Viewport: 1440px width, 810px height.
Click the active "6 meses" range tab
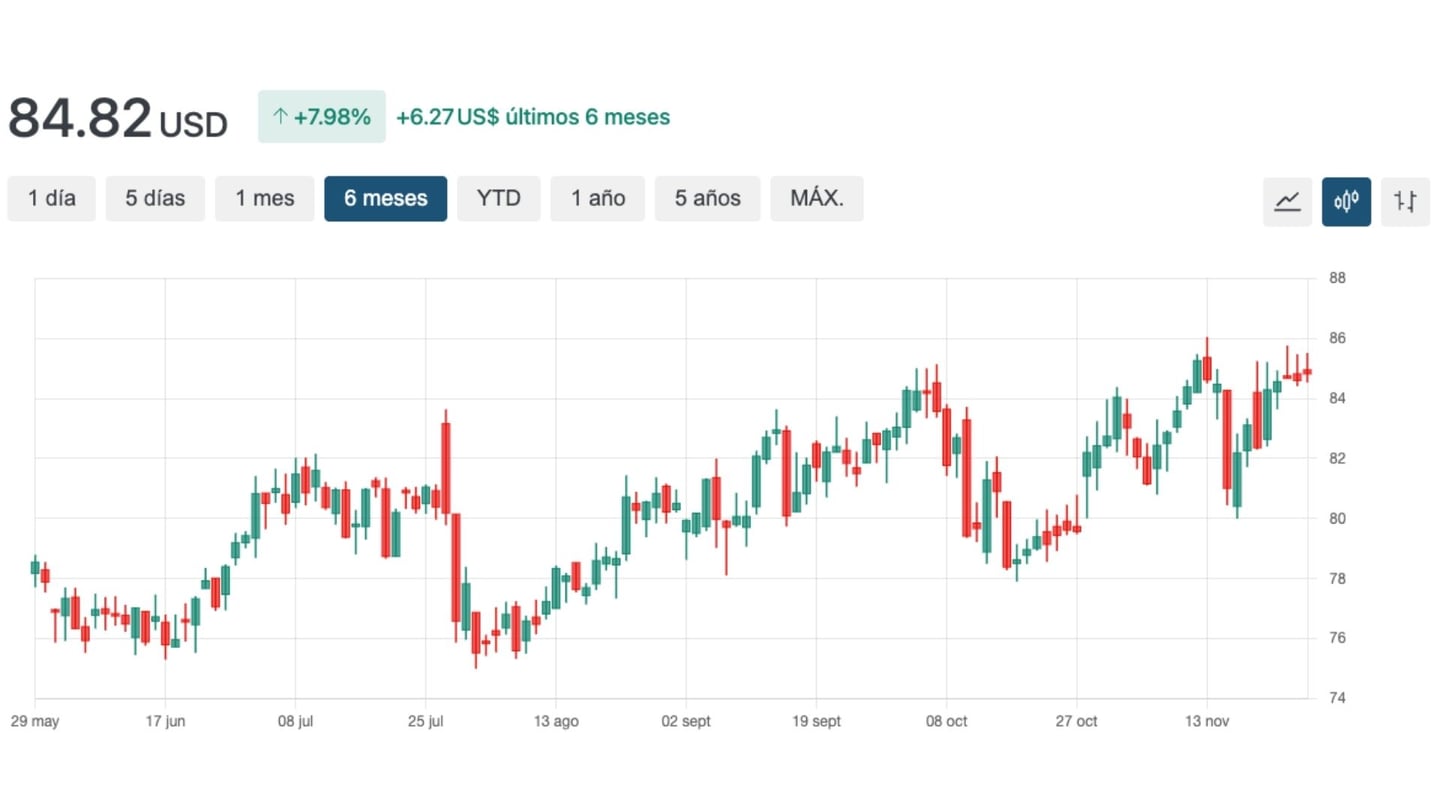coord(385,198)
